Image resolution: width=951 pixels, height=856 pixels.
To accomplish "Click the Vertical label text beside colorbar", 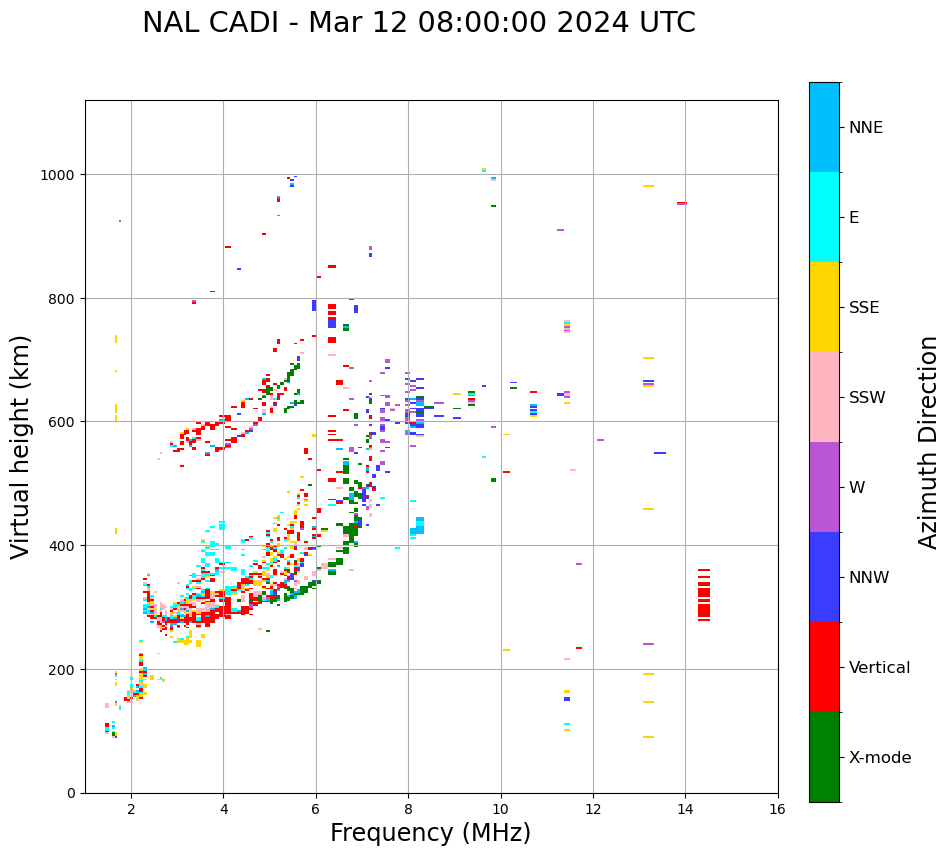I will 880,668.
